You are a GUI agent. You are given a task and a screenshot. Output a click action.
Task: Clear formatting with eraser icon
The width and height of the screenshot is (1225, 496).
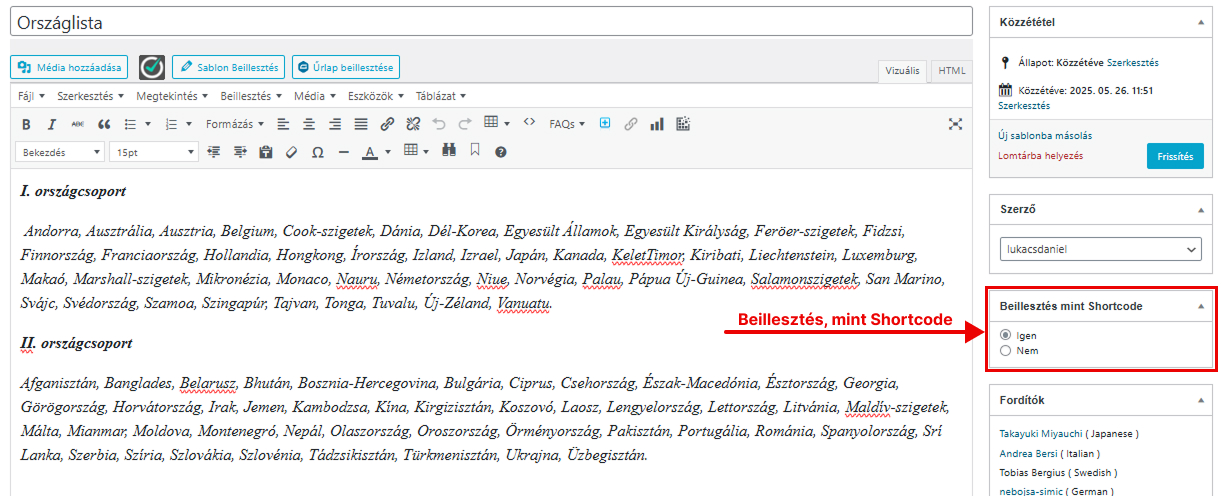pyautogui.click(x=292, y=152)
